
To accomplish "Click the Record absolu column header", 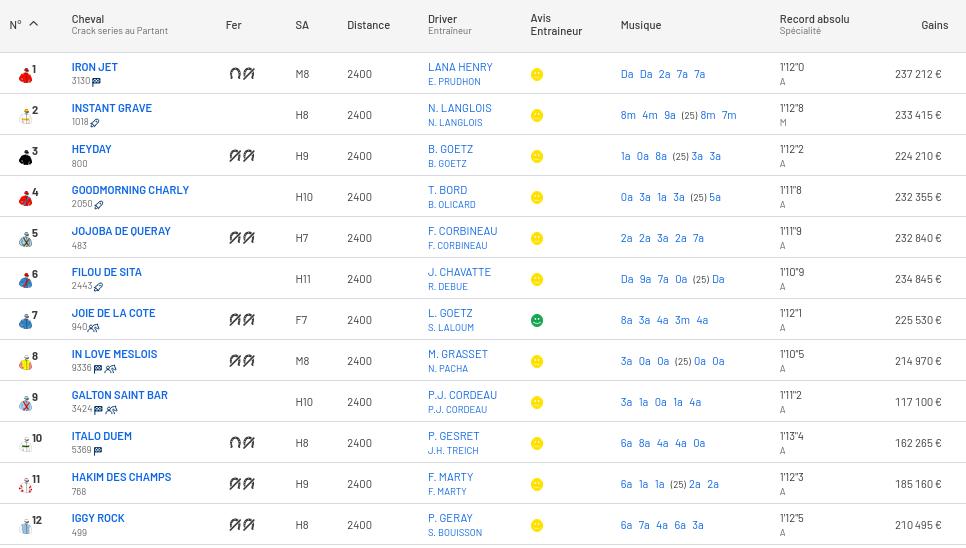I will click(x=814, y=19).
